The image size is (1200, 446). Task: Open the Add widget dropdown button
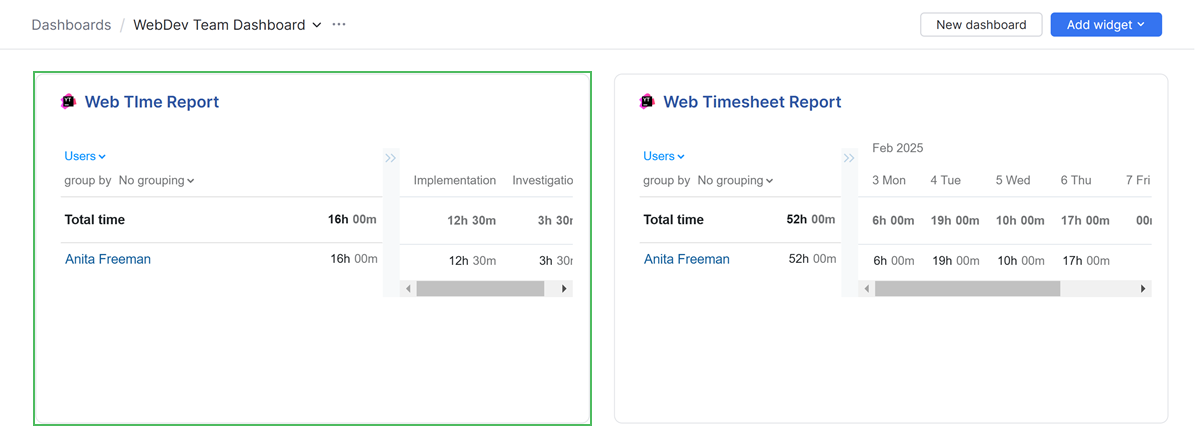(x=1105, y=25)
